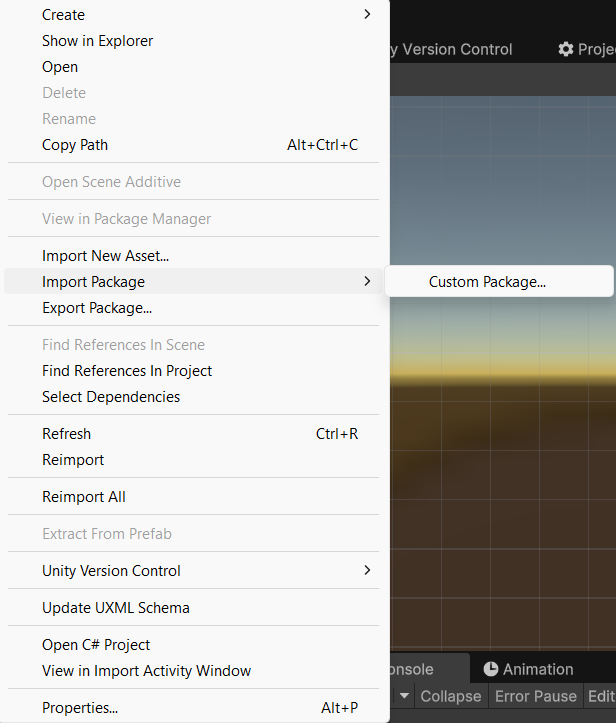This screenshot has width=616, height=723.
Task: Expand the Create submenu arrow
Action: point(367,14)
